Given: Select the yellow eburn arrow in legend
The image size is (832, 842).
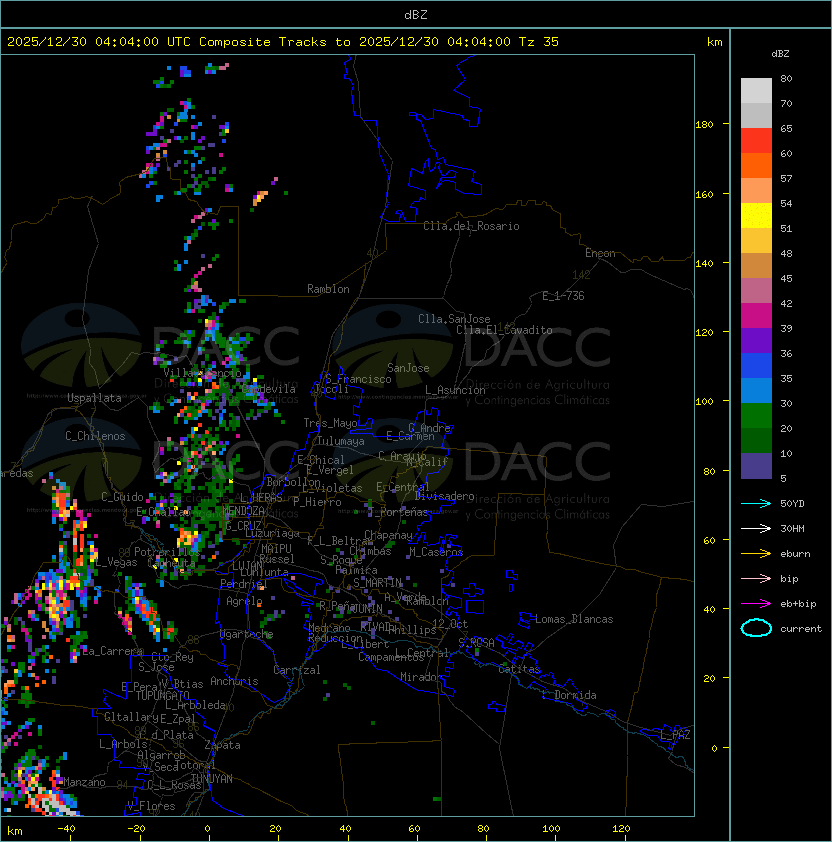Looking at the screenshot, I should pos(756,554).
